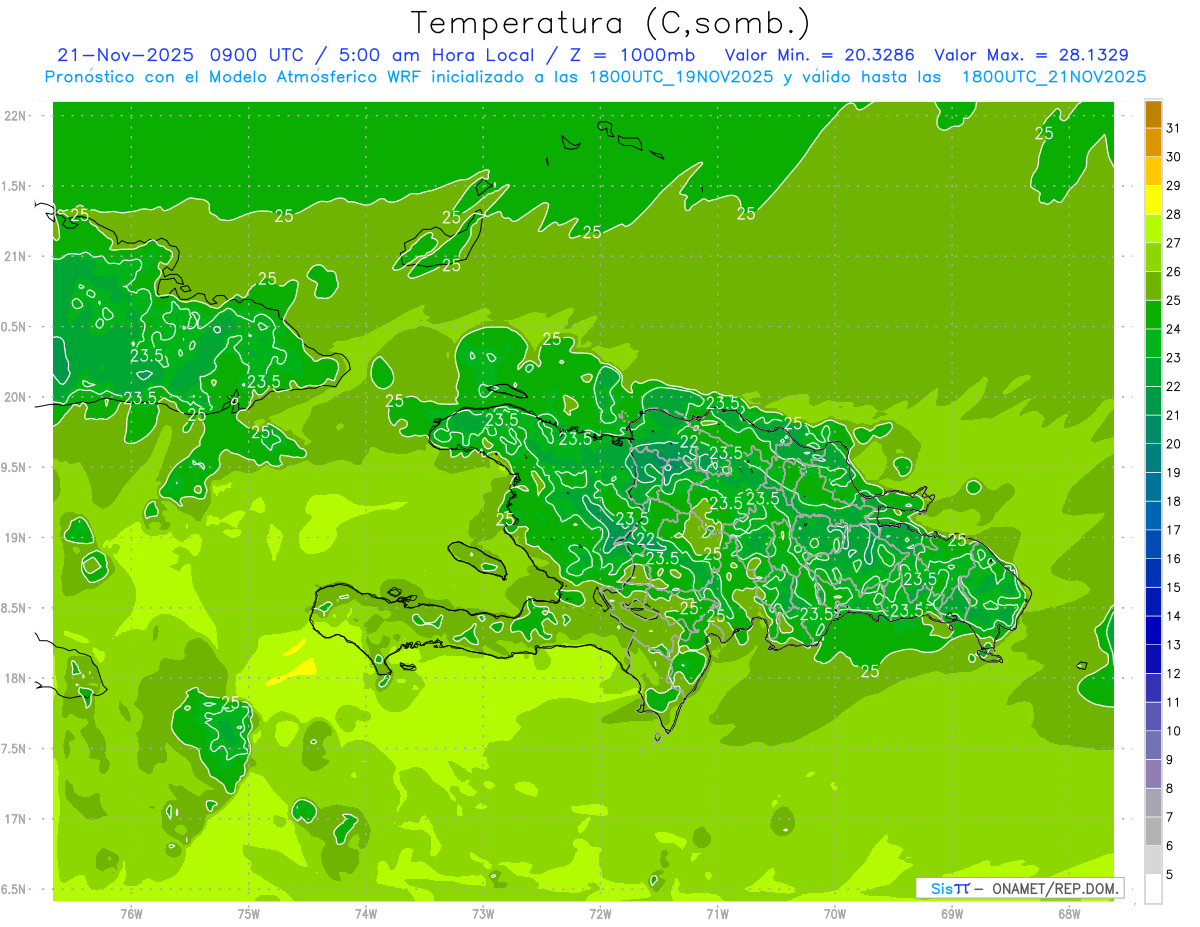Click the "18N" latitude axis label
1200x927 pixels.
click(15, 678)
